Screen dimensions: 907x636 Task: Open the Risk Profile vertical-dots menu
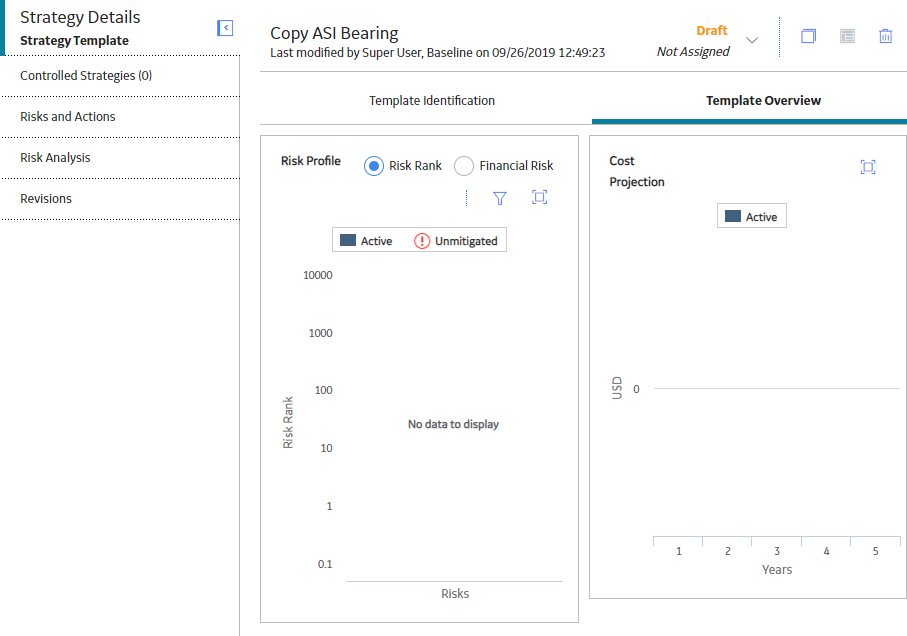click(466, 198)
